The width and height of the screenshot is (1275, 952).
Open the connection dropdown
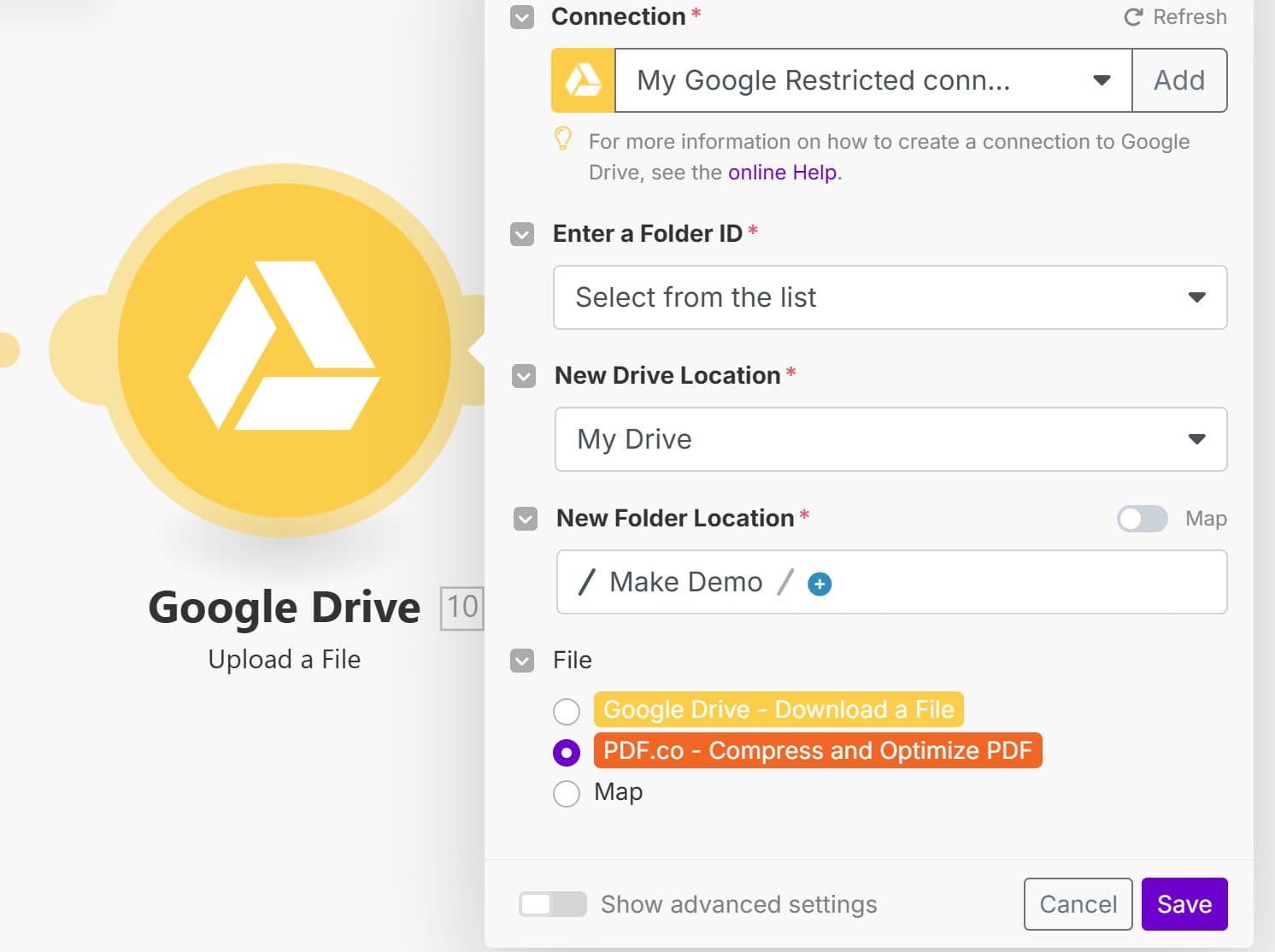pyautogui.click(x=1102, y=79)
